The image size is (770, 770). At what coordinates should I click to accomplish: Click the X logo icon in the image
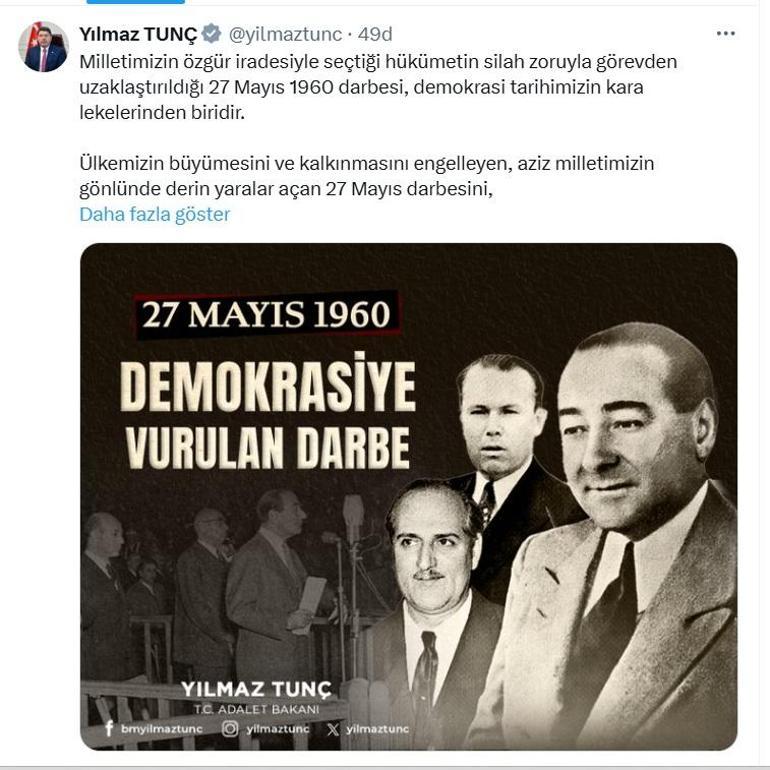(x=333, y=729)
